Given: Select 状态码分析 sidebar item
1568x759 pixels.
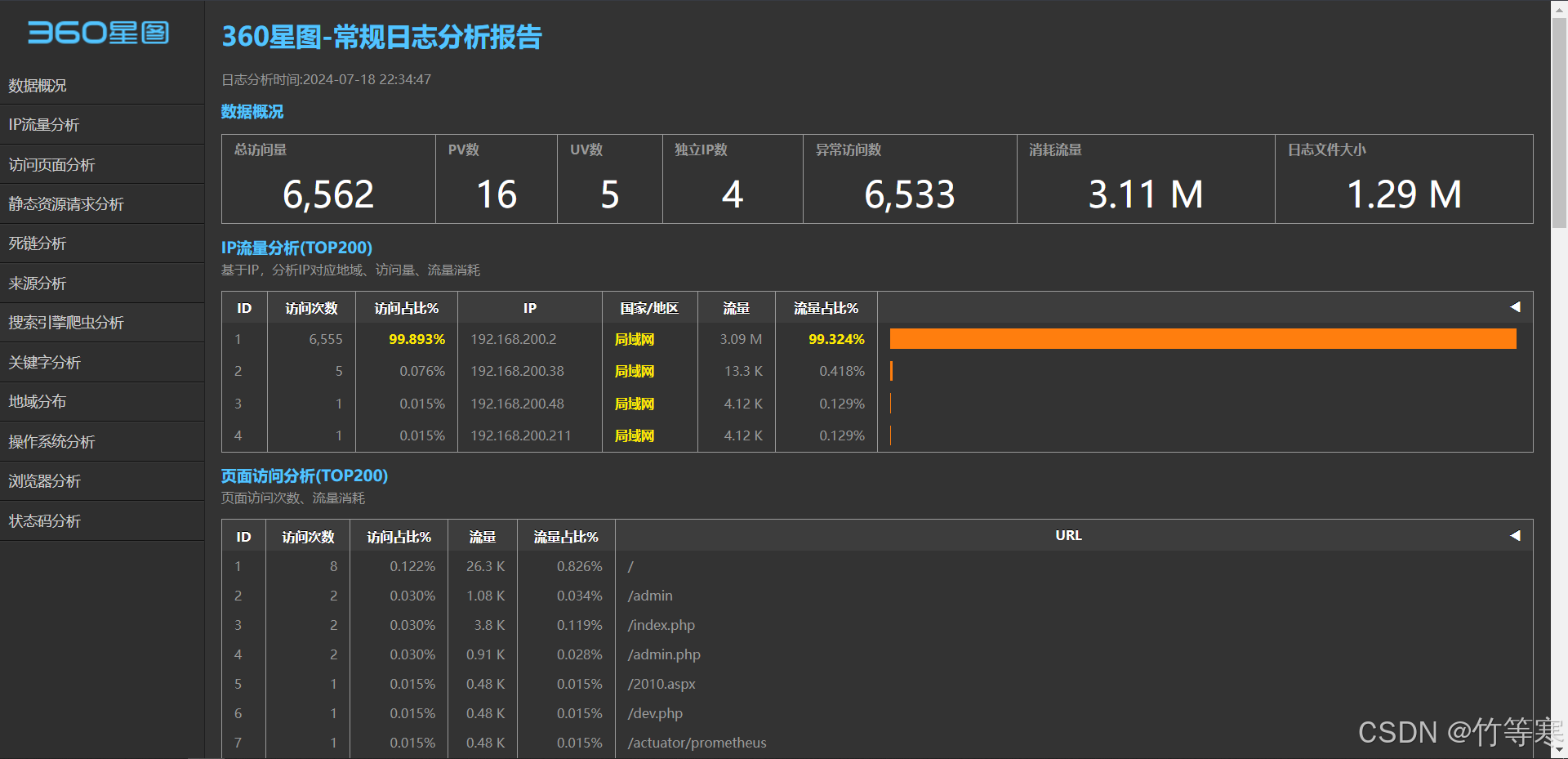Looking at the screenshot, I should (102, 520).
